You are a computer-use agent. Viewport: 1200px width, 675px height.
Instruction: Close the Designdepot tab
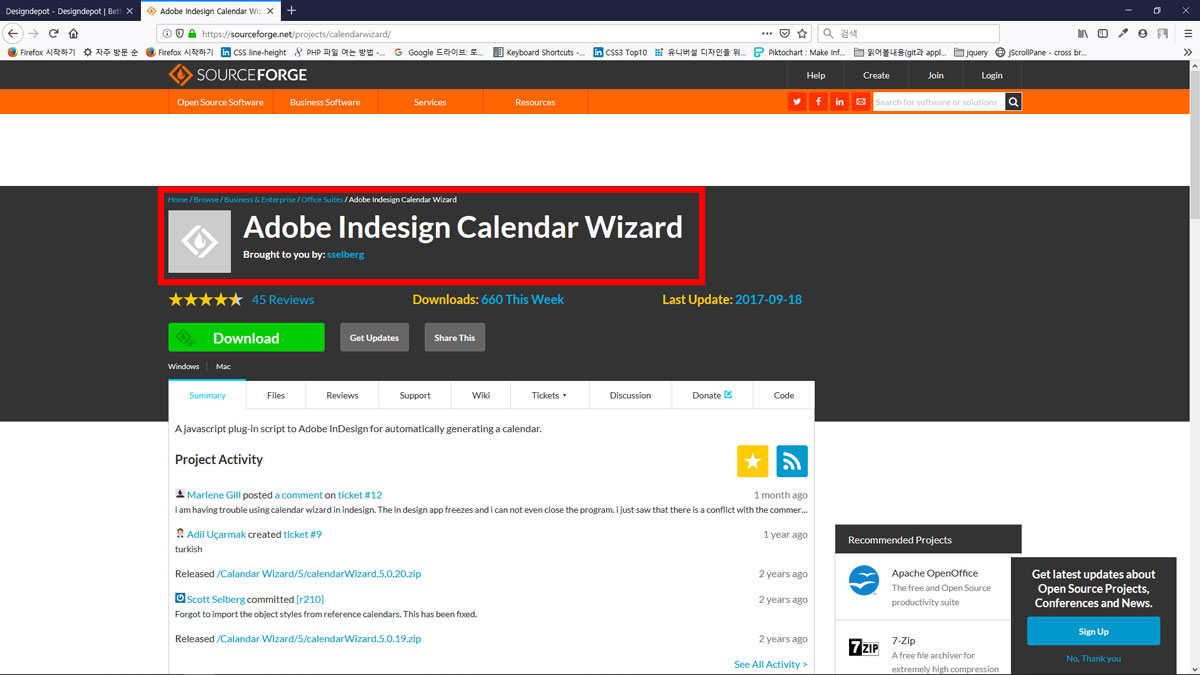click(x=129, y=10)
